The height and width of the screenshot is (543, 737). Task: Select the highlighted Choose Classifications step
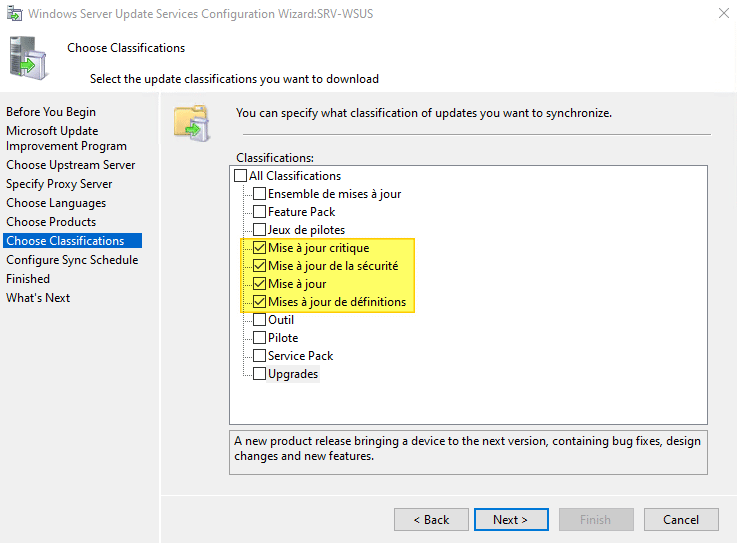tap(72, 241)
